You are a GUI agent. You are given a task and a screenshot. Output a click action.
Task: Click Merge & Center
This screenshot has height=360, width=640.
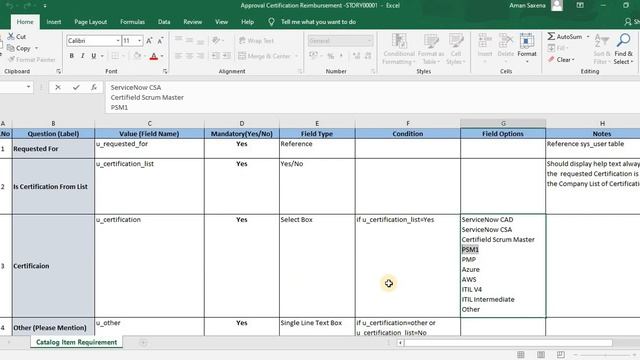point(264,56)
